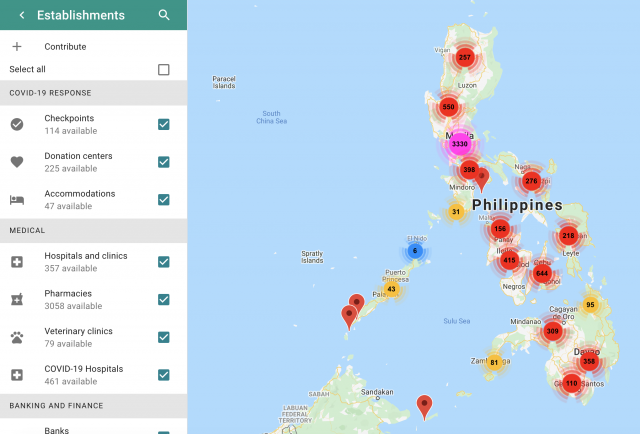Screen dimensions: 640x434
Task: Expand the pink 3330 cluster near Manila
Action: [x=460, y=144]
